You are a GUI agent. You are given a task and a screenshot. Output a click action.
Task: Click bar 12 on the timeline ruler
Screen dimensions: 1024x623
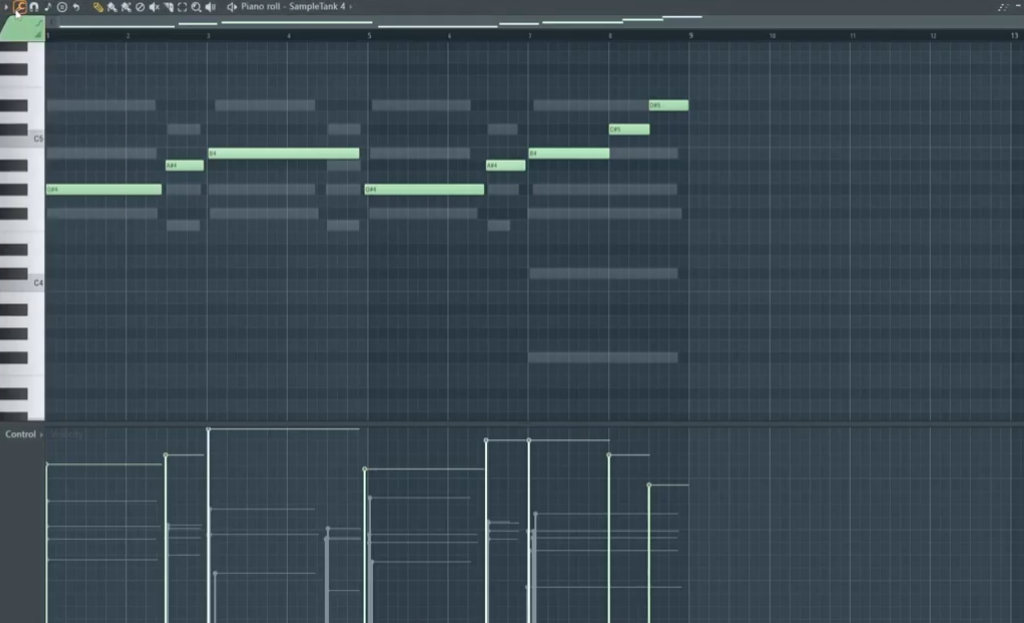tap(933, 36)
